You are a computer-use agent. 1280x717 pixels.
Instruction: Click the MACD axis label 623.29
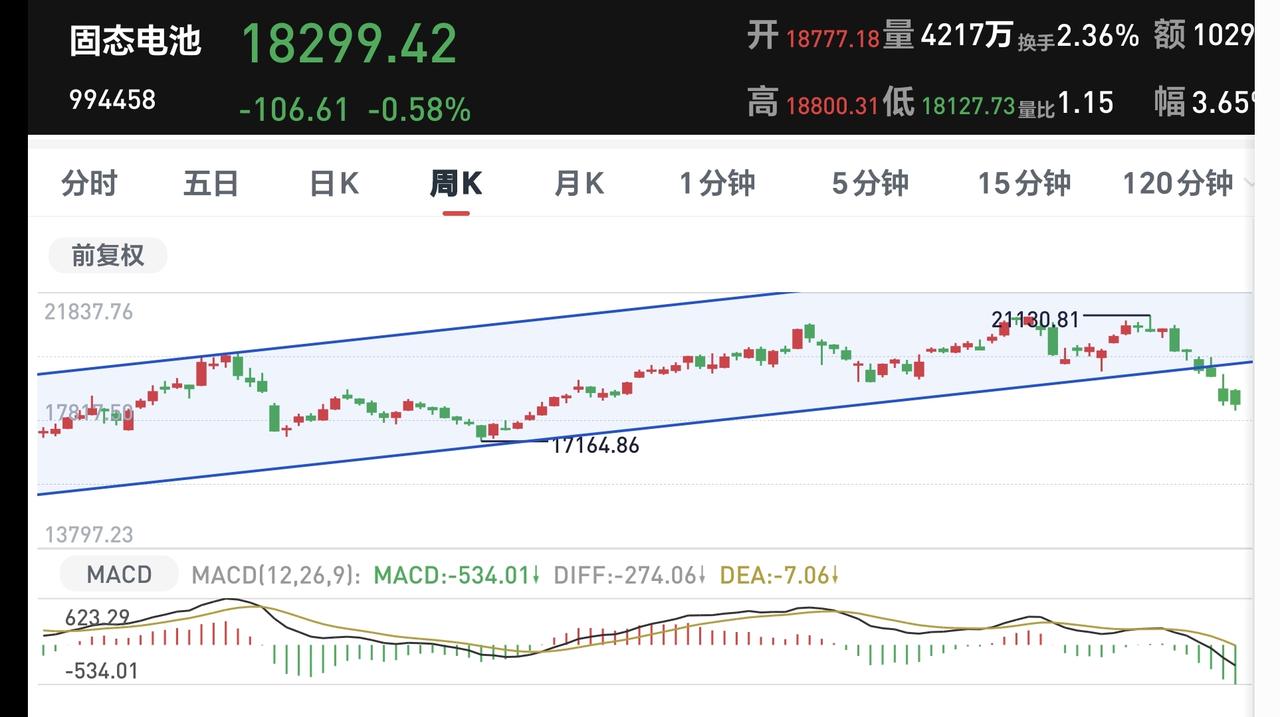coord(97,618)
